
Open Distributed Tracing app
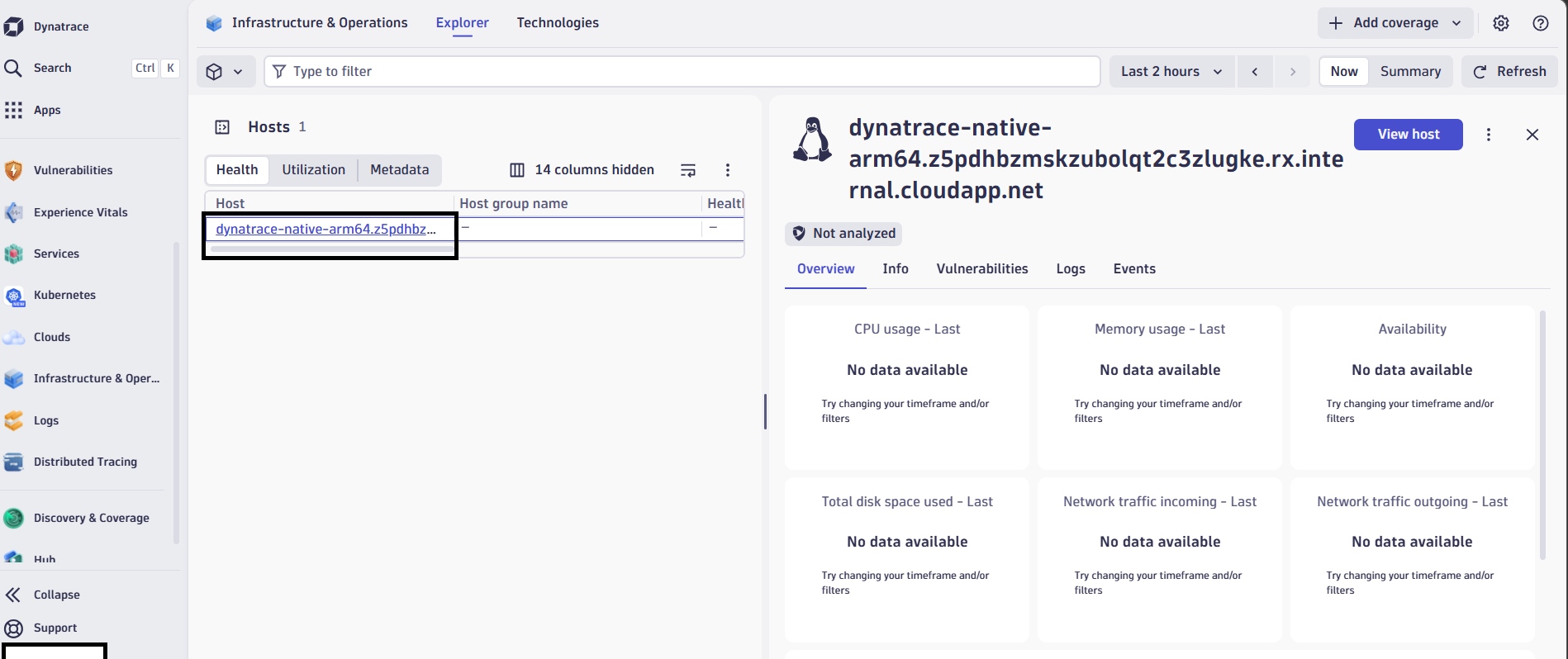coord(85,462)
